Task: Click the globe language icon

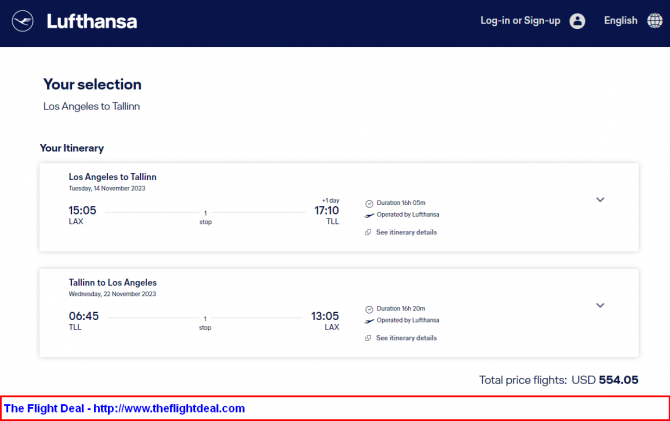Action: point(655,21)
